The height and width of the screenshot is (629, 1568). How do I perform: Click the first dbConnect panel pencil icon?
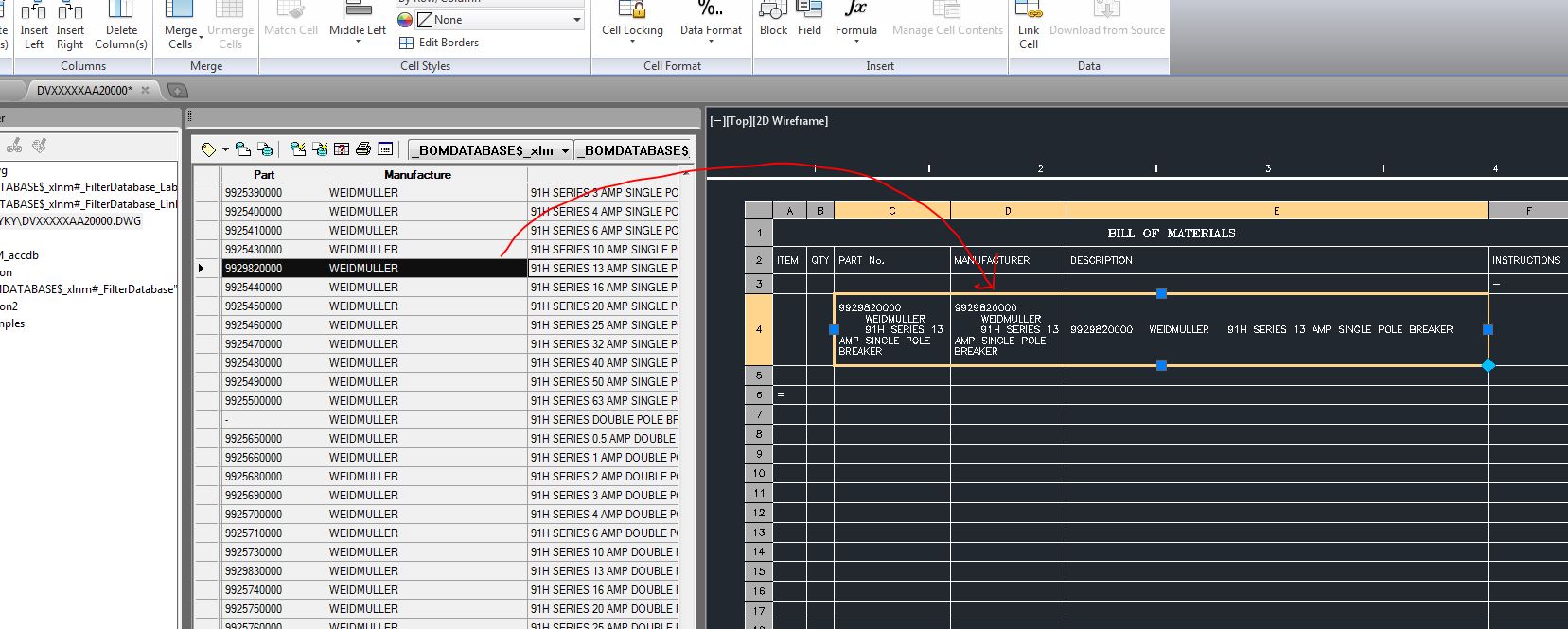(14, 146)
